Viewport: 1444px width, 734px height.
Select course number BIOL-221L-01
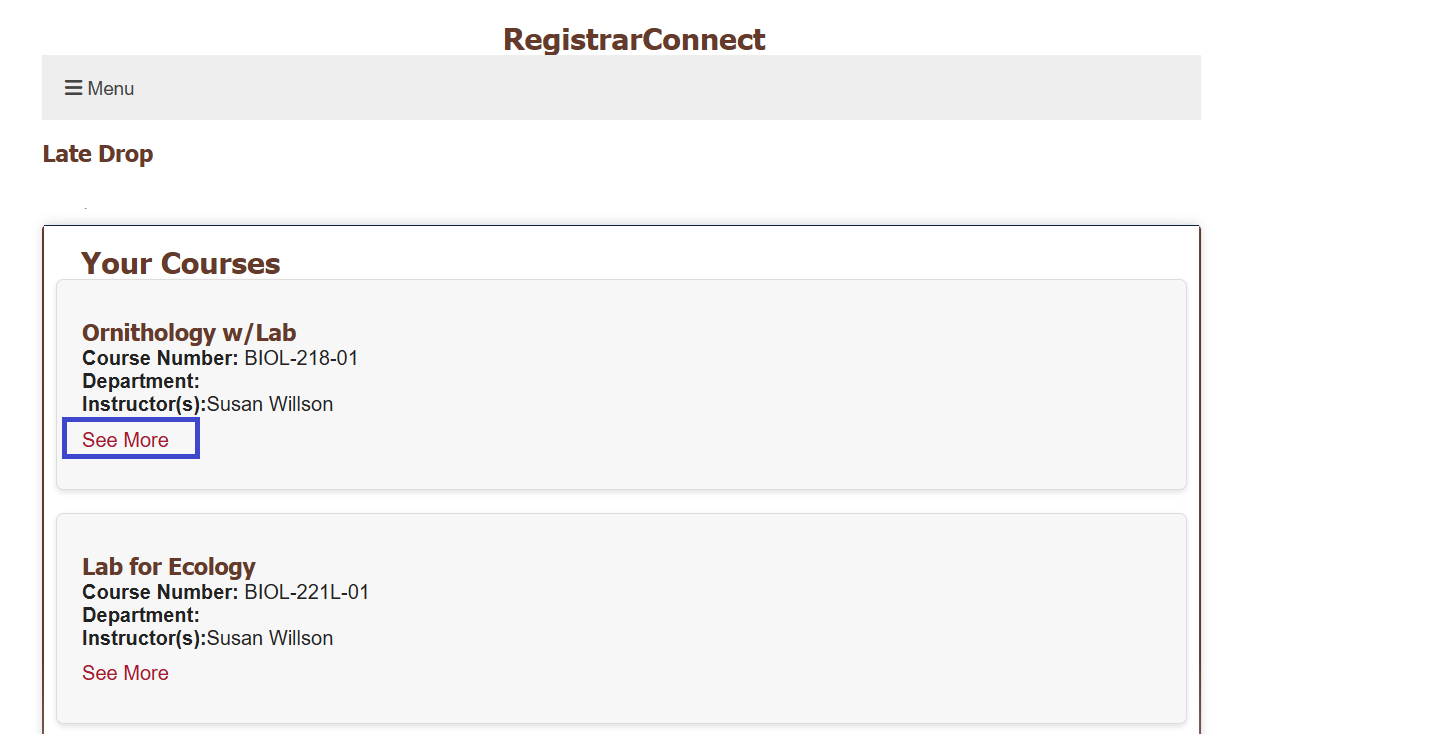(x=307, y=592)
